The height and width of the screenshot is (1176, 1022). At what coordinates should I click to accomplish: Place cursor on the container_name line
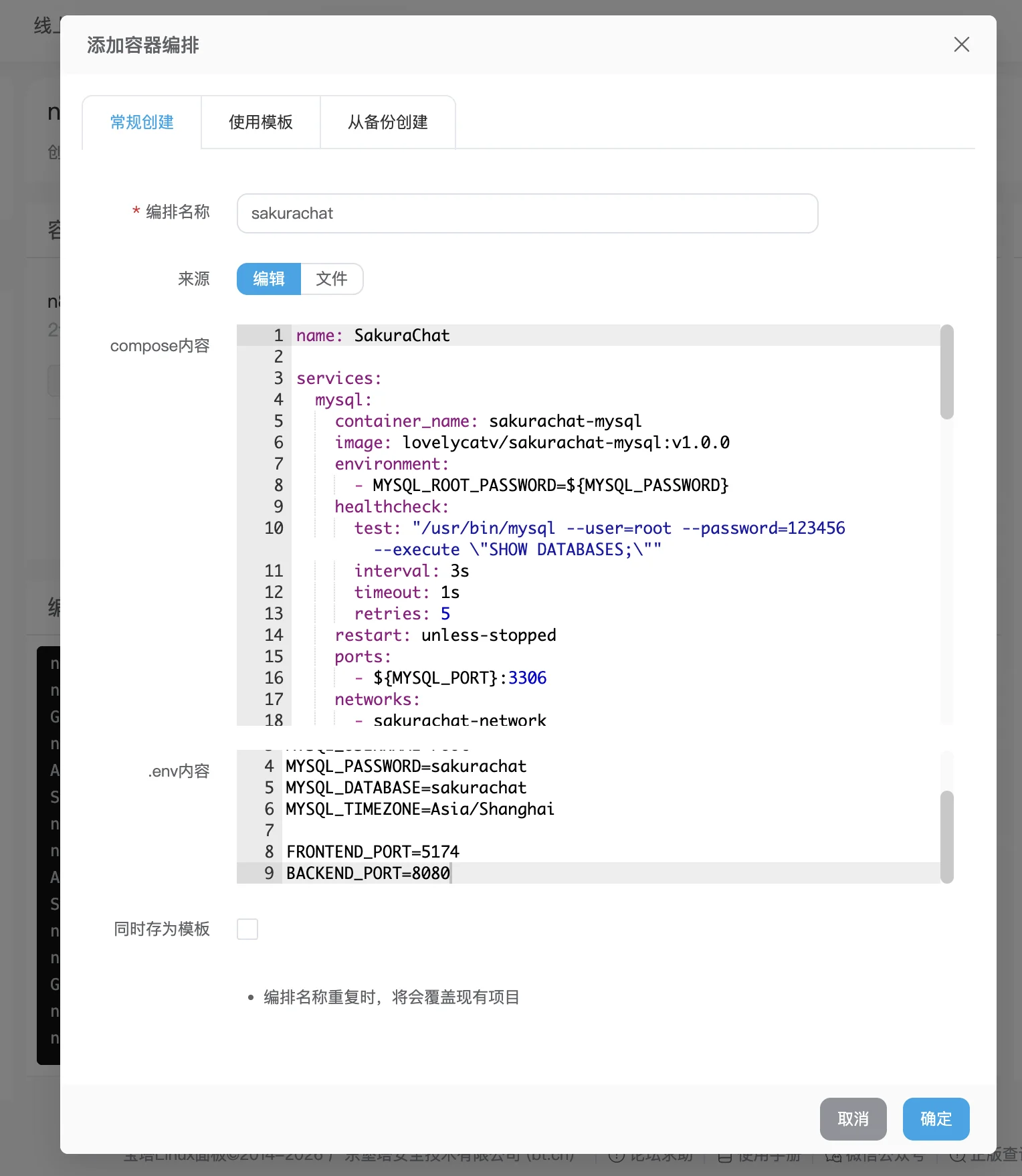[488, 421]
